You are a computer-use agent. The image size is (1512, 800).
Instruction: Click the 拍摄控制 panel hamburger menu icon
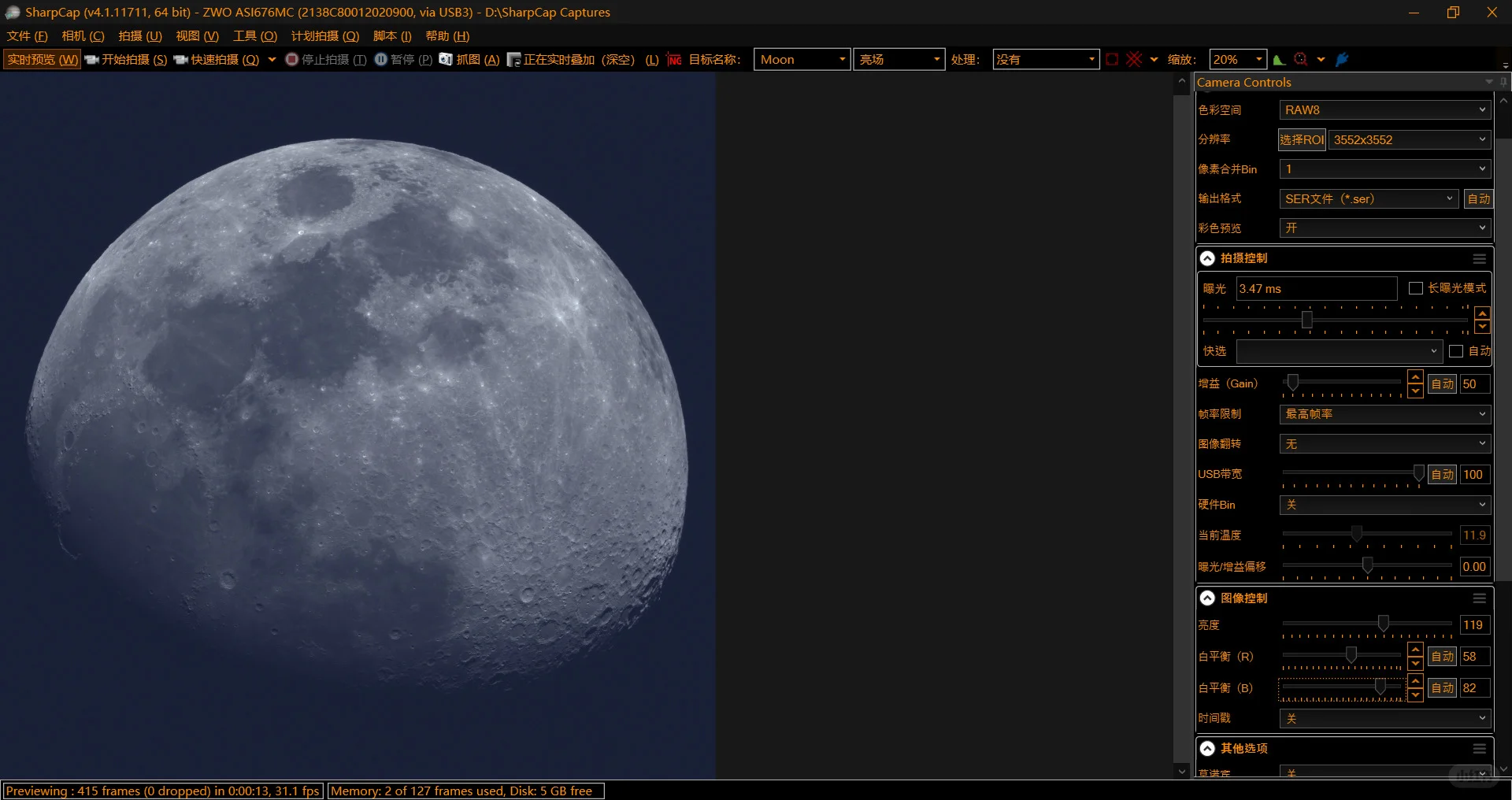click(1479, 259)
